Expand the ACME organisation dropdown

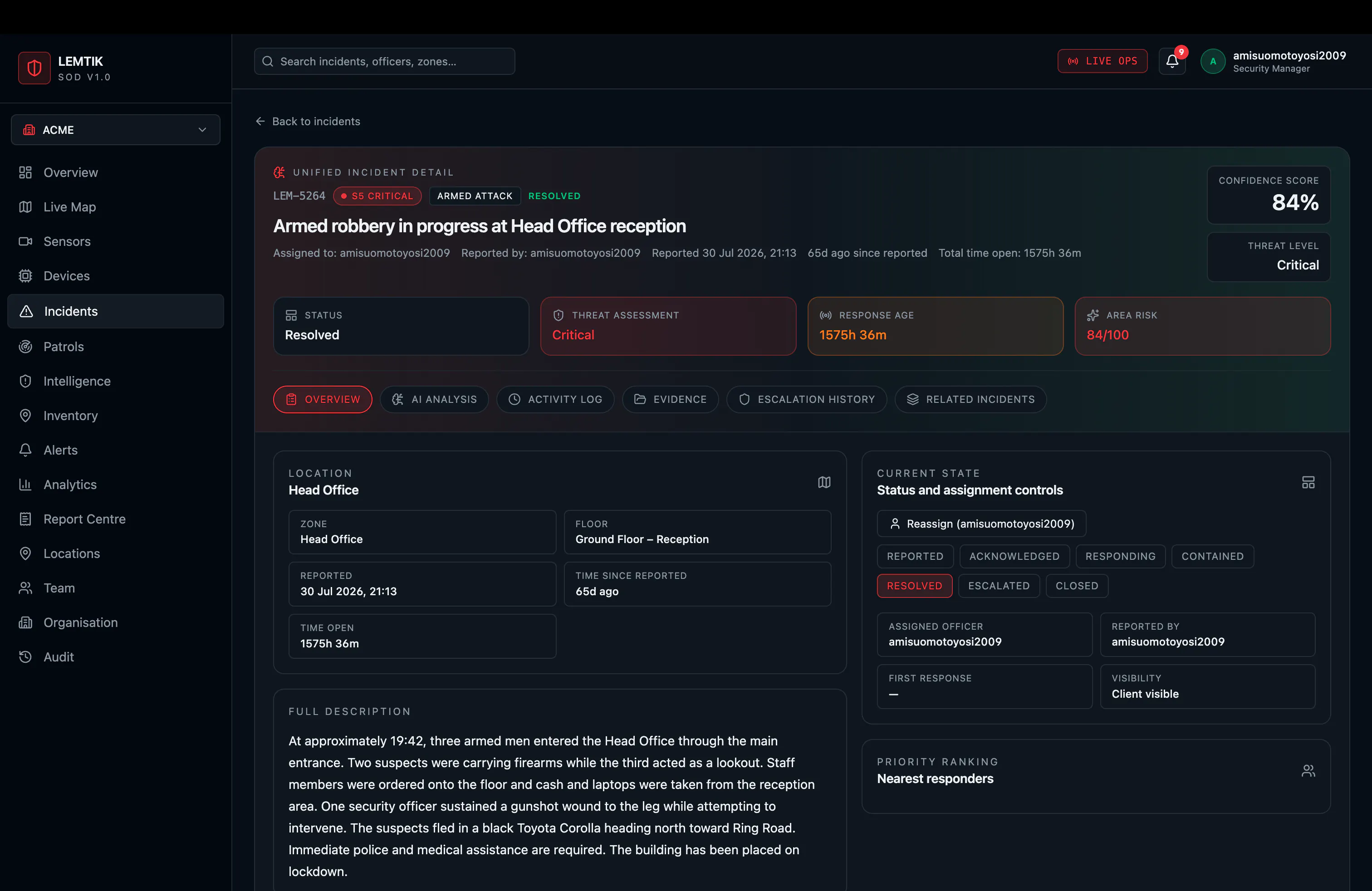pyautogui.click(x=115, y=130)
